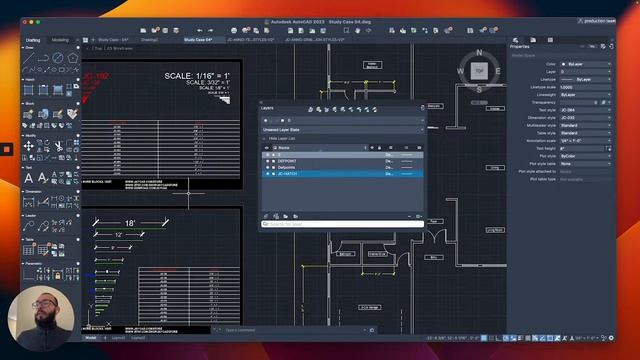The height and width of the screenshot is (360, 640).
Task: Toggle the Modify panel pin dot
Action: coord(78,136)
